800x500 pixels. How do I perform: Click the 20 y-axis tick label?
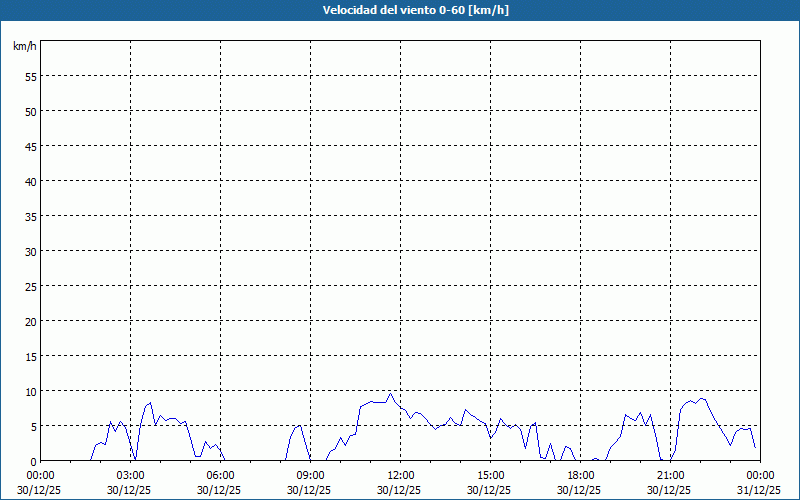click(30, 321)
